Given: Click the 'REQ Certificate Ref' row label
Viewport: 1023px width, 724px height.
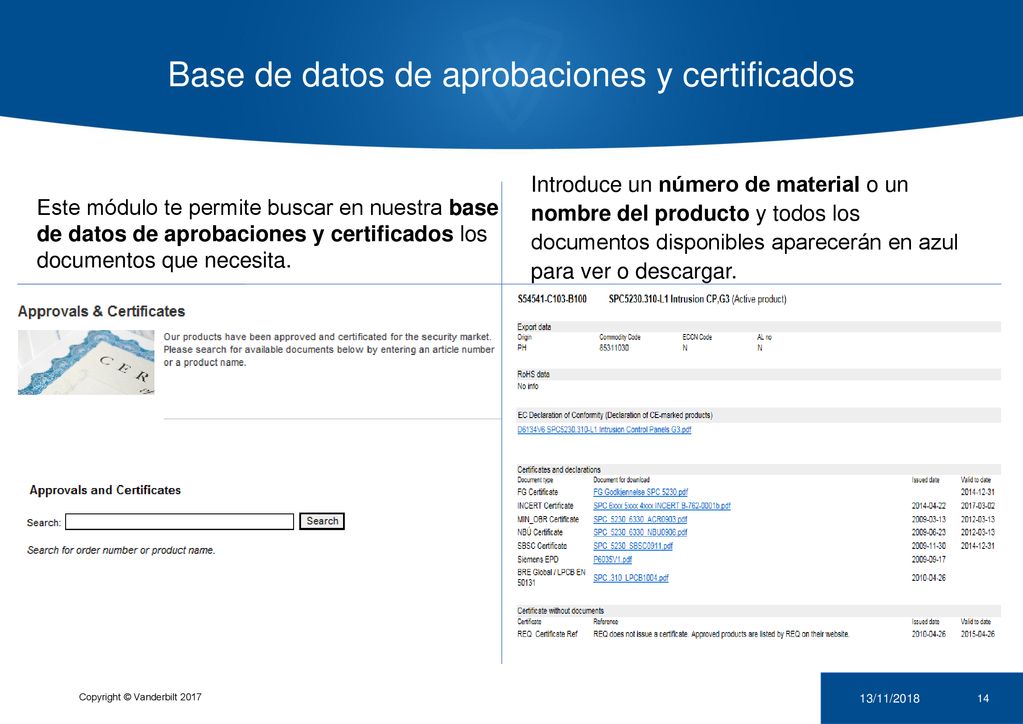Looking at the screenshot, I should coord(547,634).
